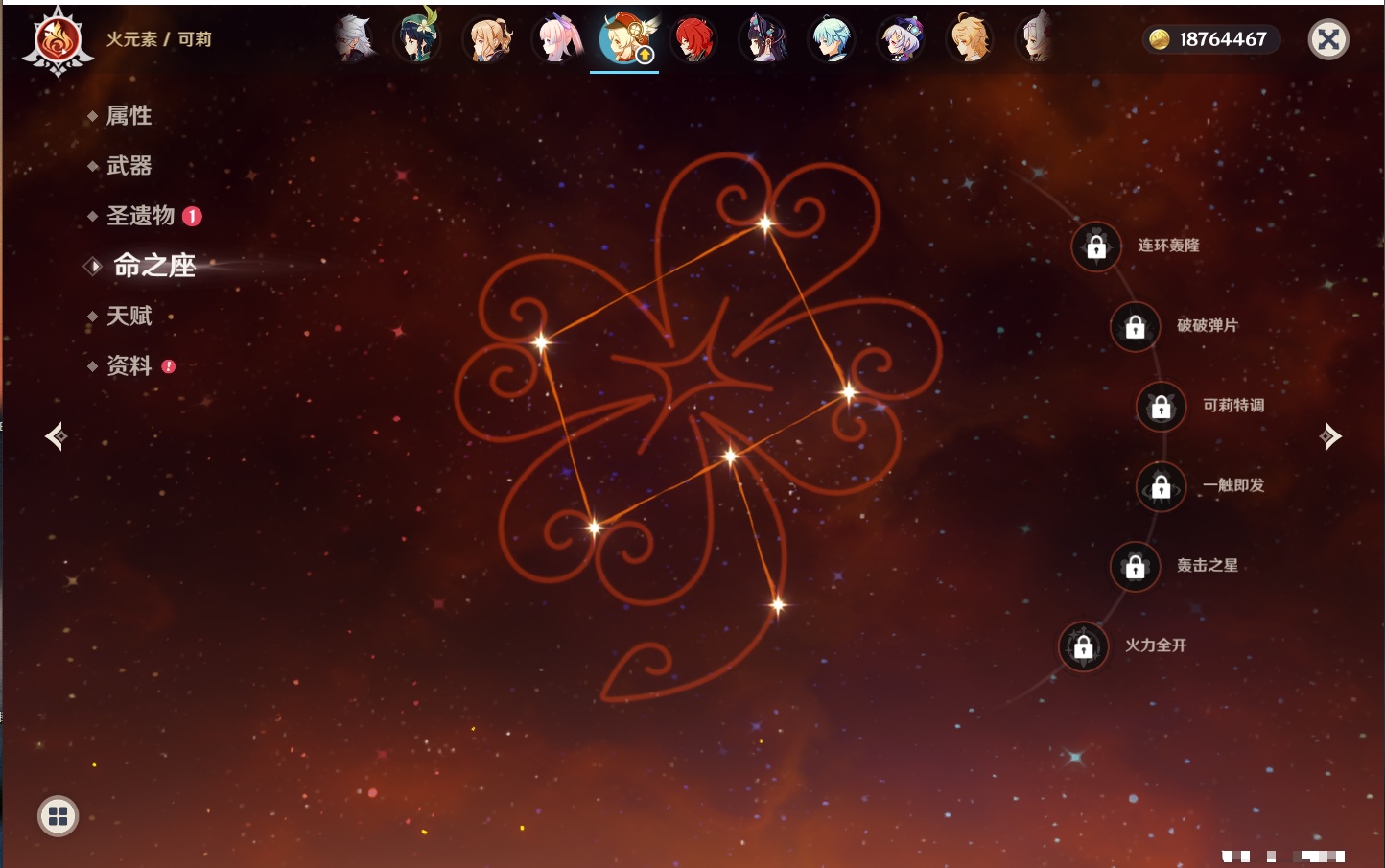Open the 天赋 page

[129, 316]
